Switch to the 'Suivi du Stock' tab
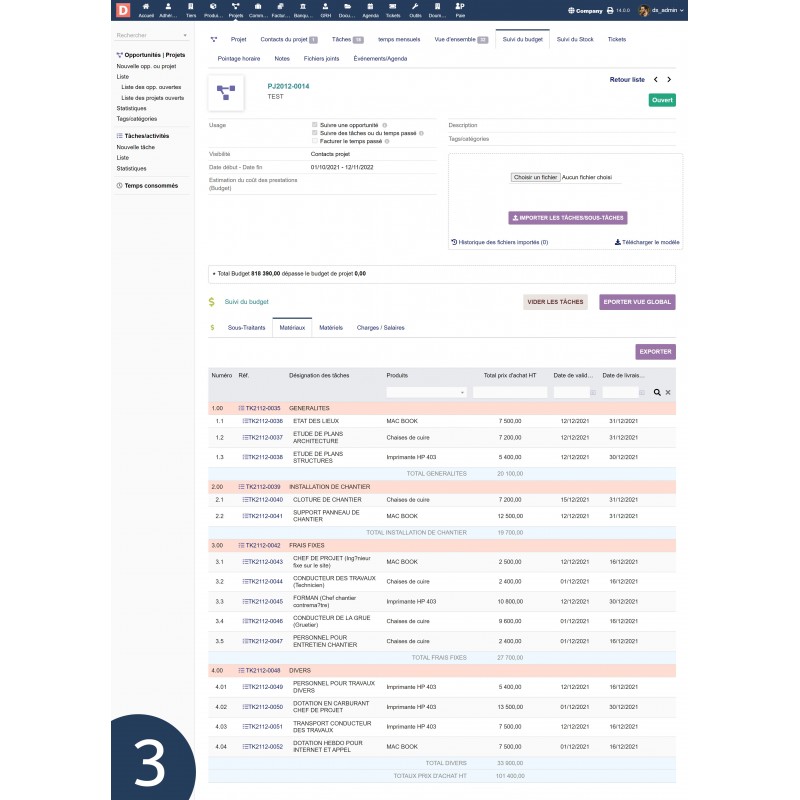 pyautogui.click(x=577, y=39)
